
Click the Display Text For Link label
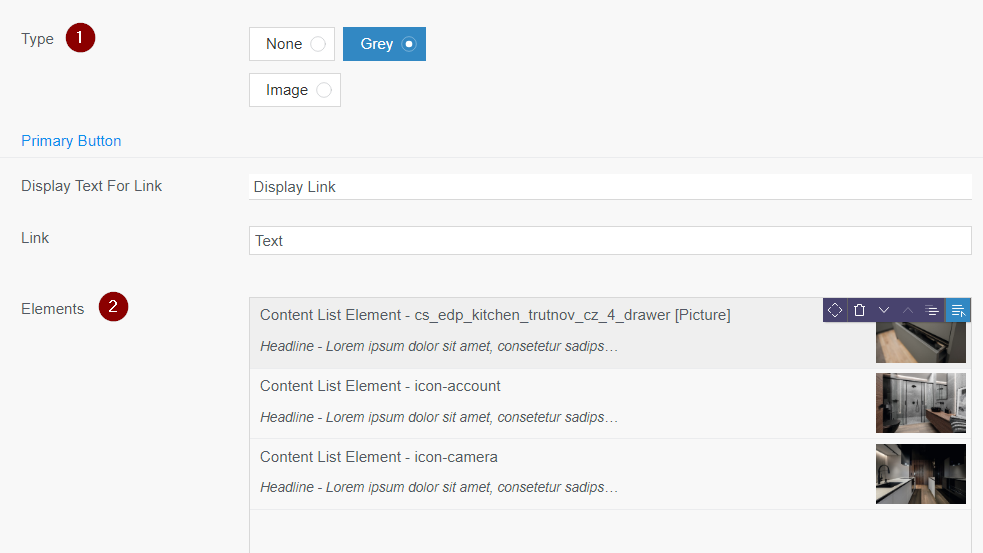tap(92, 186)
